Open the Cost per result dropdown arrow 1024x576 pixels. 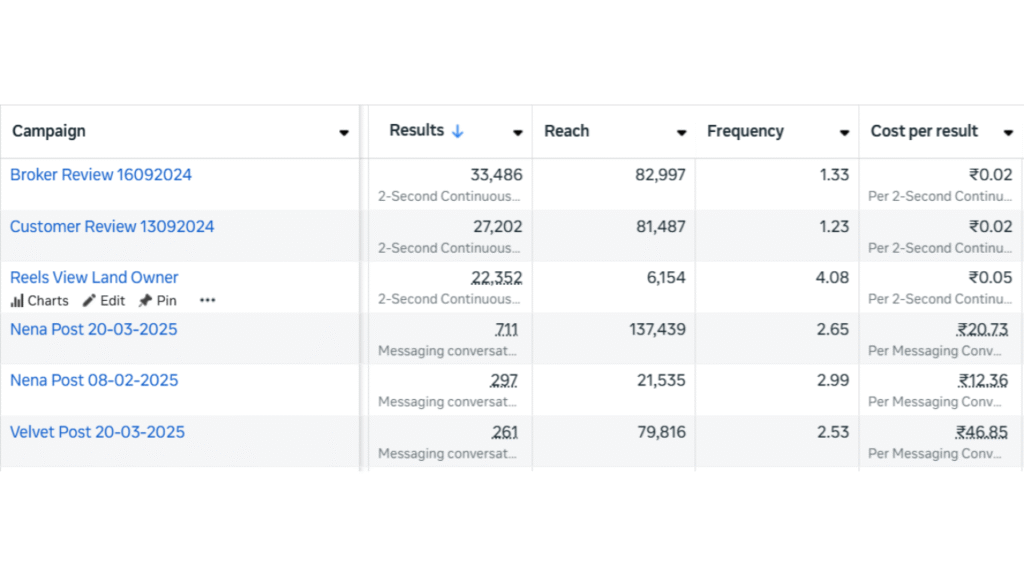(1007, 133)
